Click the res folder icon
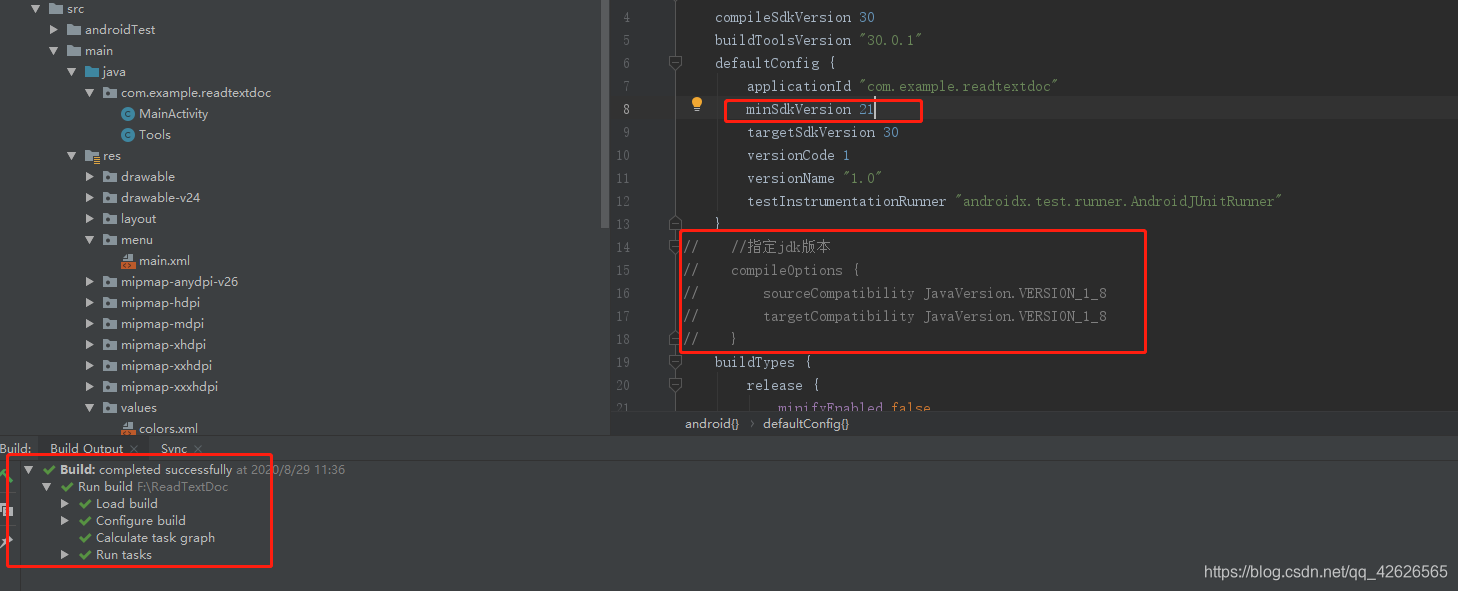Image resolution: width=1458 pixels, height=591 pixels. [92, 156]
